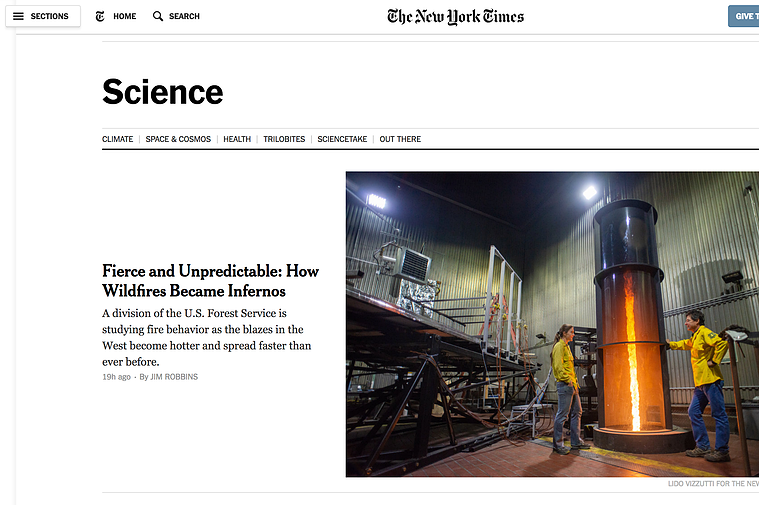Open the Sections hamburger menu

tap(43, 16)
